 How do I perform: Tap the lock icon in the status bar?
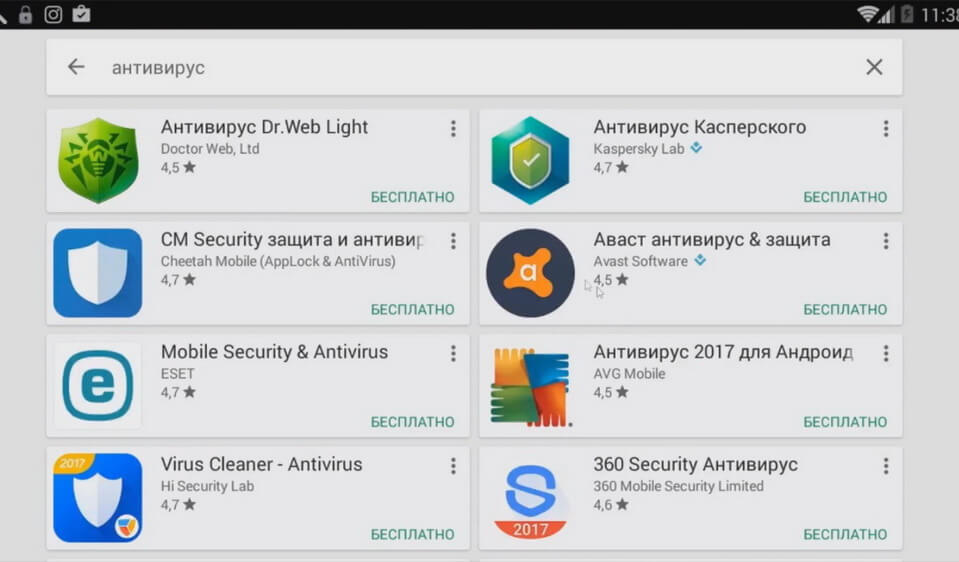25,14
